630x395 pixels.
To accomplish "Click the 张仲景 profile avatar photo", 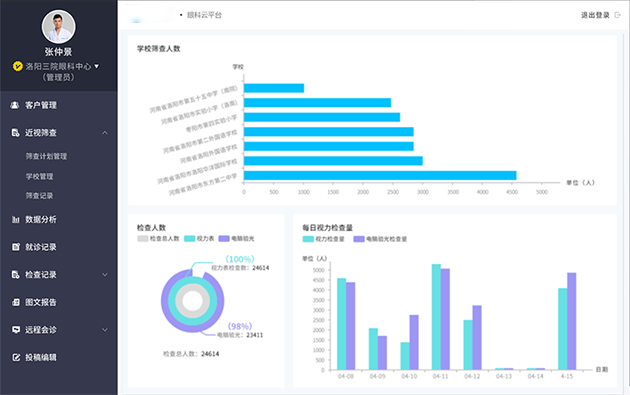I will [x=59, y=27].
